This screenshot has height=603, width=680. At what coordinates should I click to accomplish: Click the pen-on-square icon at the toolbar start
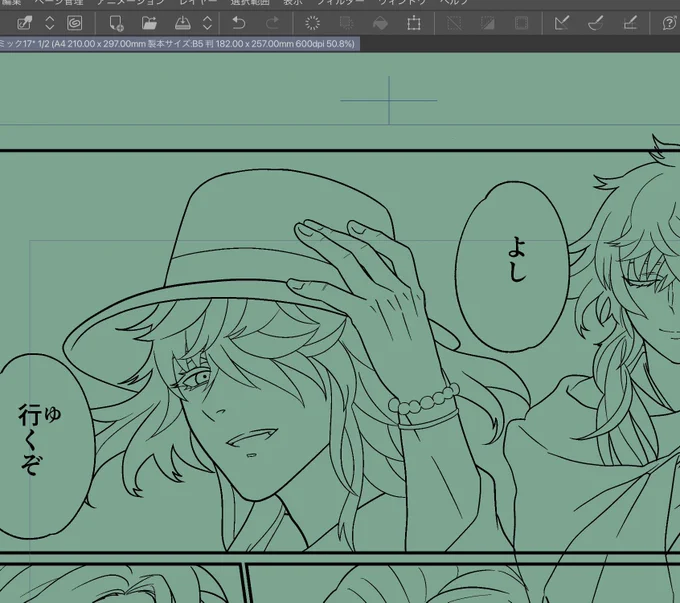tap(24, 23)
